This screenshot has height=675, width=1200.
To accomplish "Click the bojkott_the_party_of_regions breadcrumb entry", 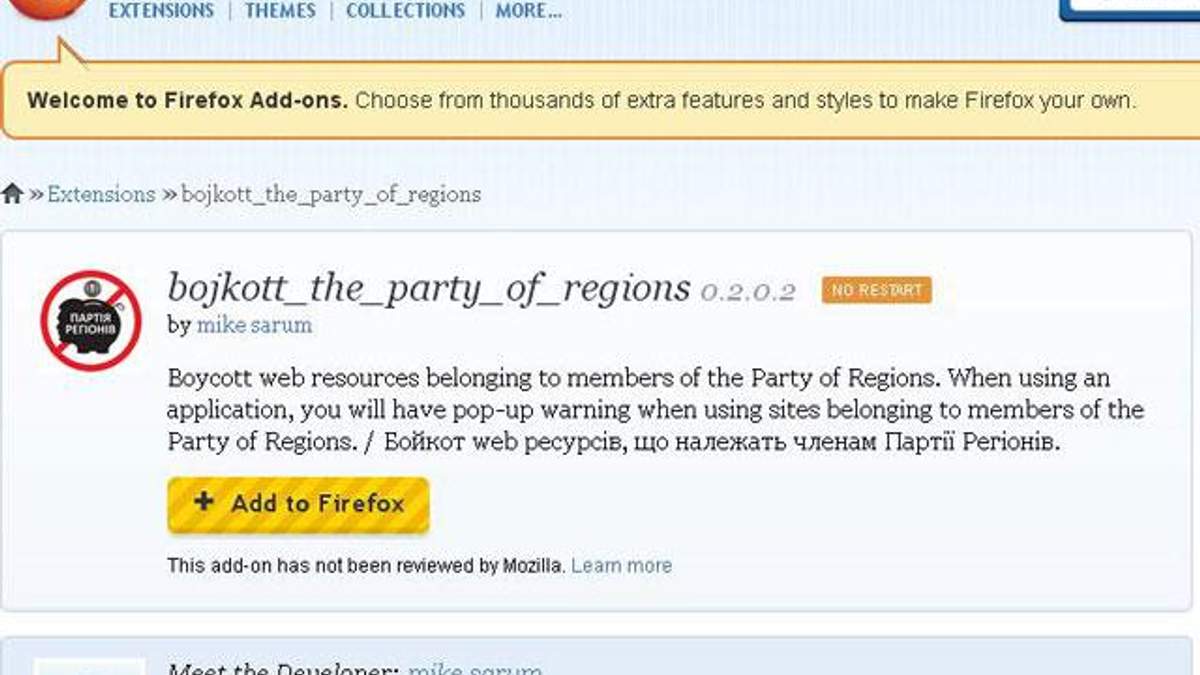I will coord(331,194).
